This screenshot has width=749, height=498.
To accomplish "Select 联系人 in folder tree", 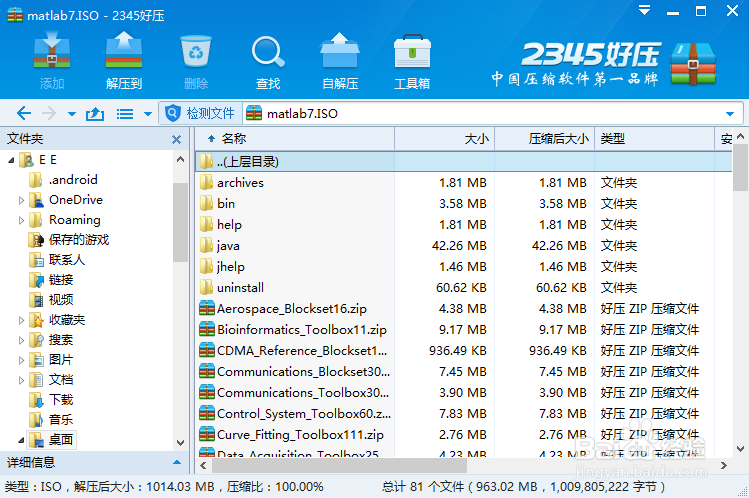I will coord(57,260).
